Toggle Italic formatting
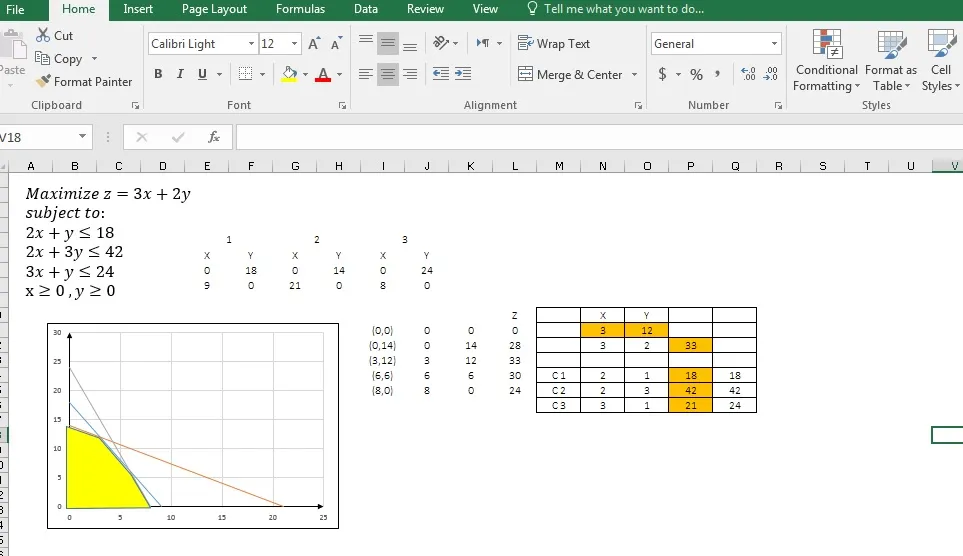This screenshot has width=963, height=556. point(180,74)
